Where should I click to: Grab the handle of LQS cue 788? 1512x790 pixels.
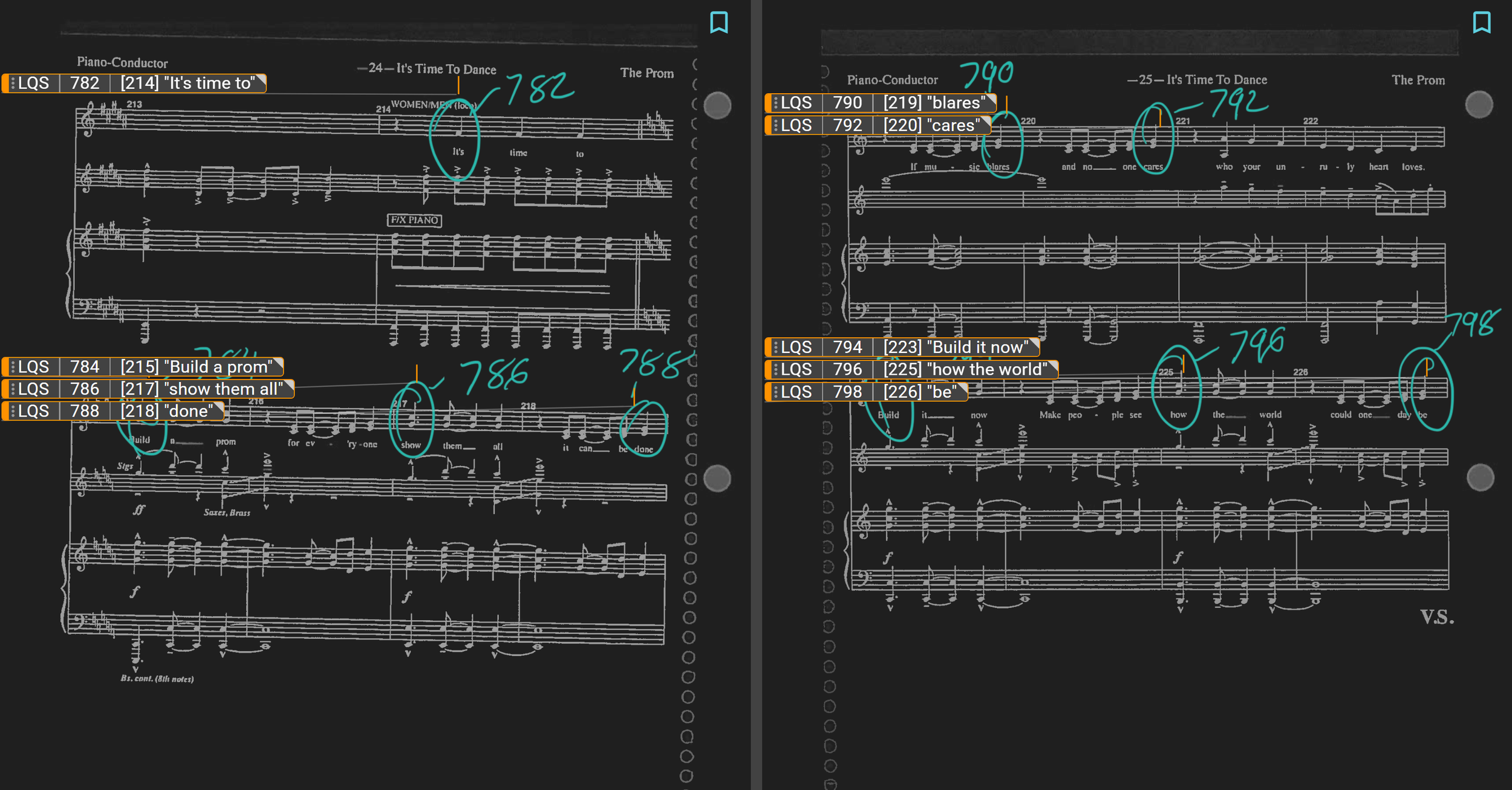click(13, 412)
